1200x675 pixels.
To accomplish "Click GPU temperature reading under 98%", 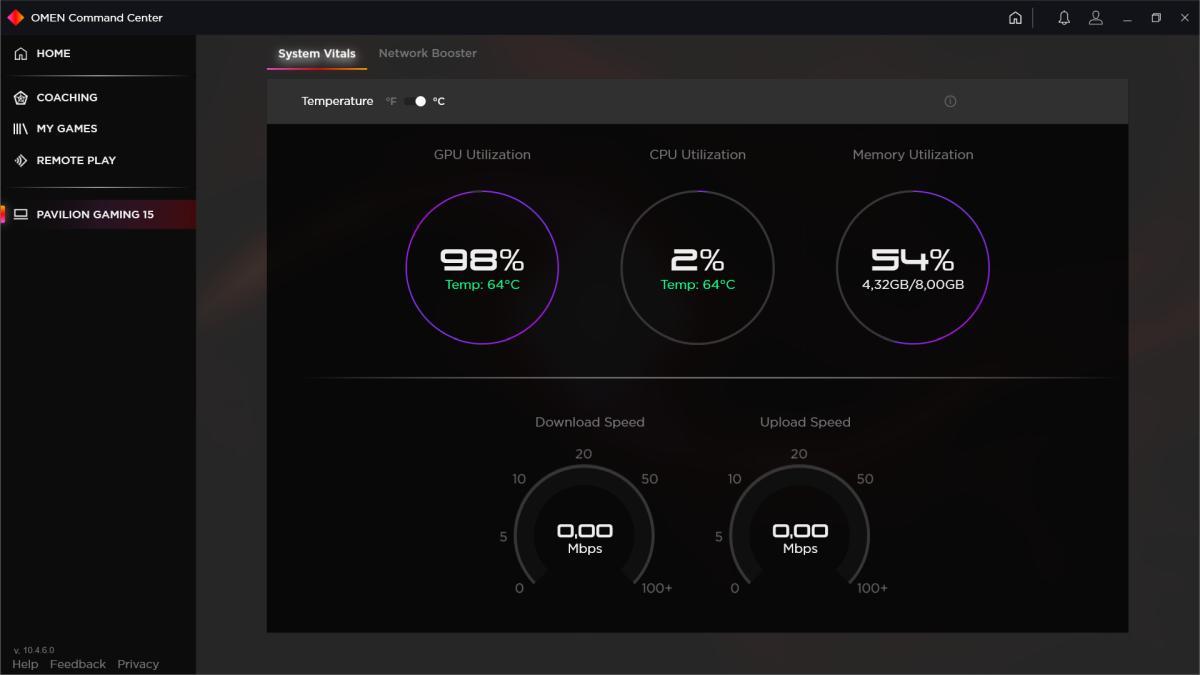I will point(482,285).
